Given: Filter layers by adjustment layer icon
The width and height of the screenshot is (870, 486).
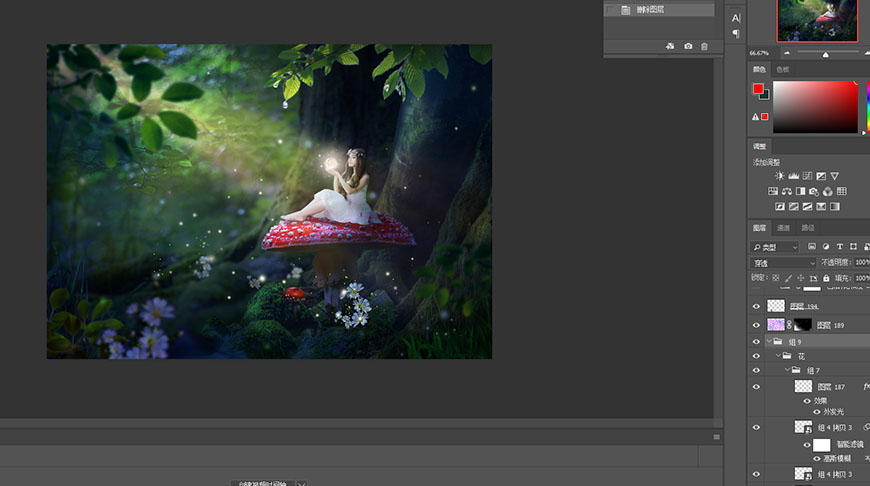Looking at the screenshot, I should pyautogui.click(x=826, y=246).
